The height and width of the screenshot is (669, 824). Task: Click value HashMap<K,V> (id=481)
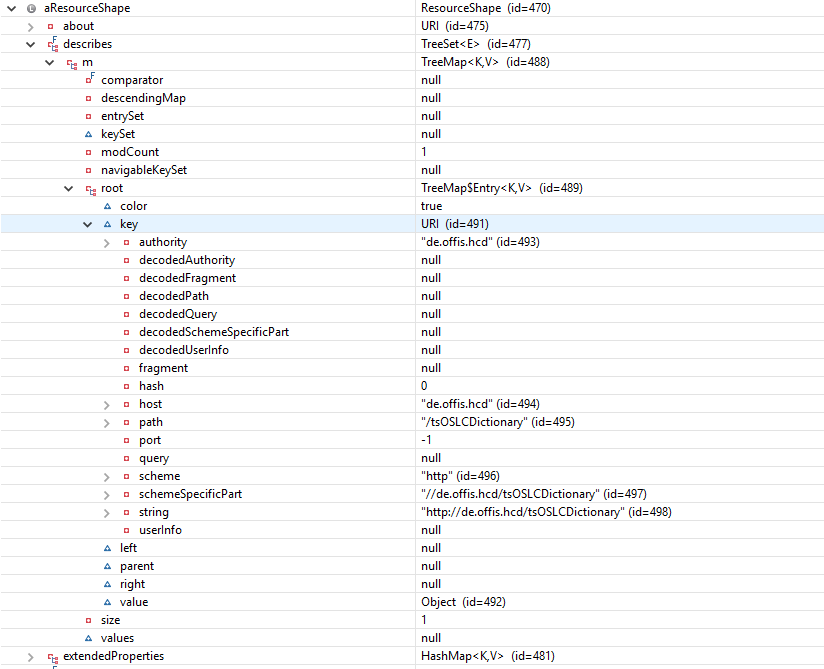(488, 656)
